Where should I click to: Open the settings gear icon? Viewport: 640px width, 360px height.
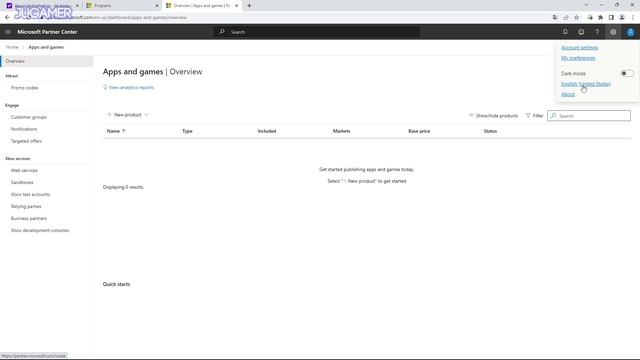(613, 32)
